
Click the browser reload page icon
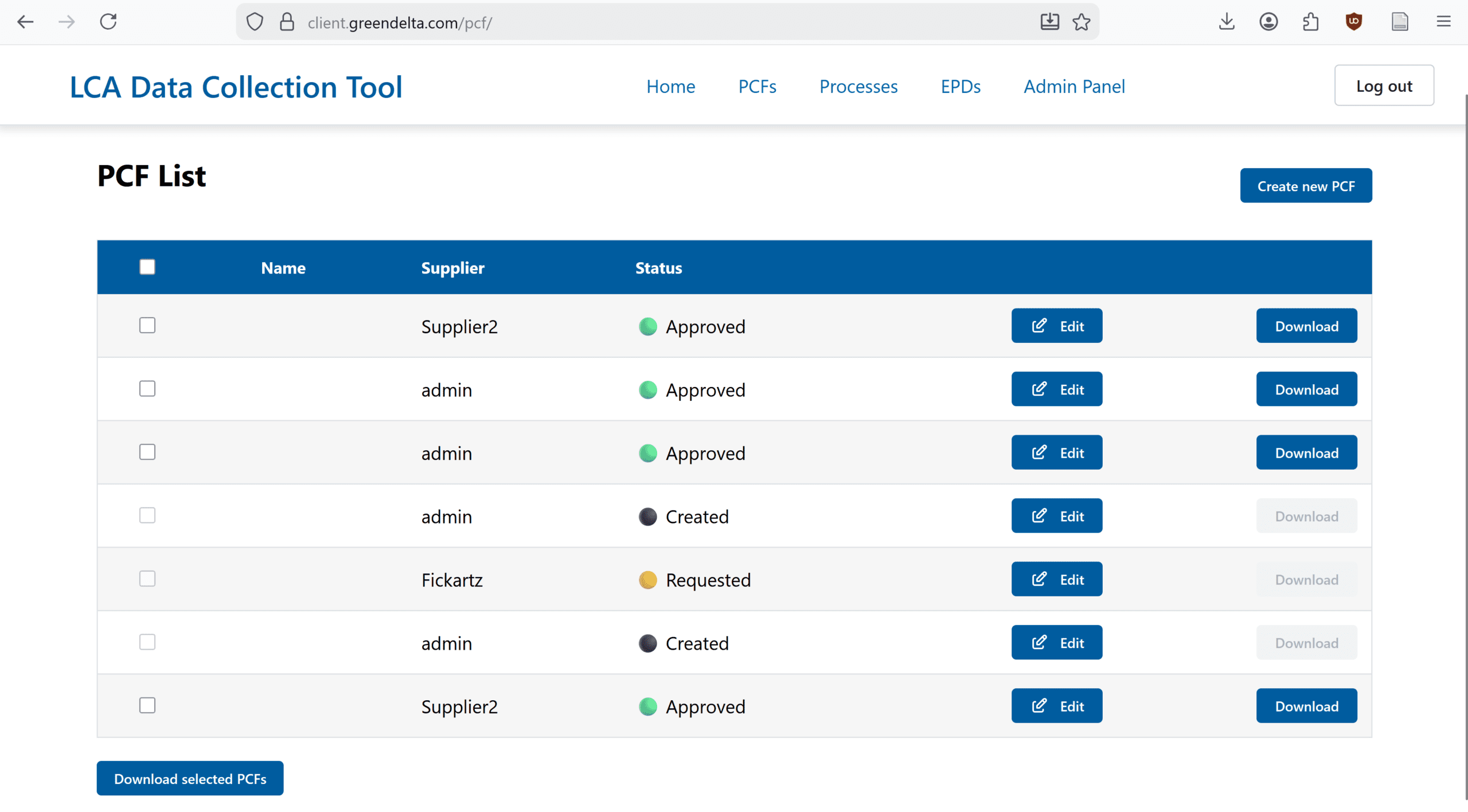(108, 22)
